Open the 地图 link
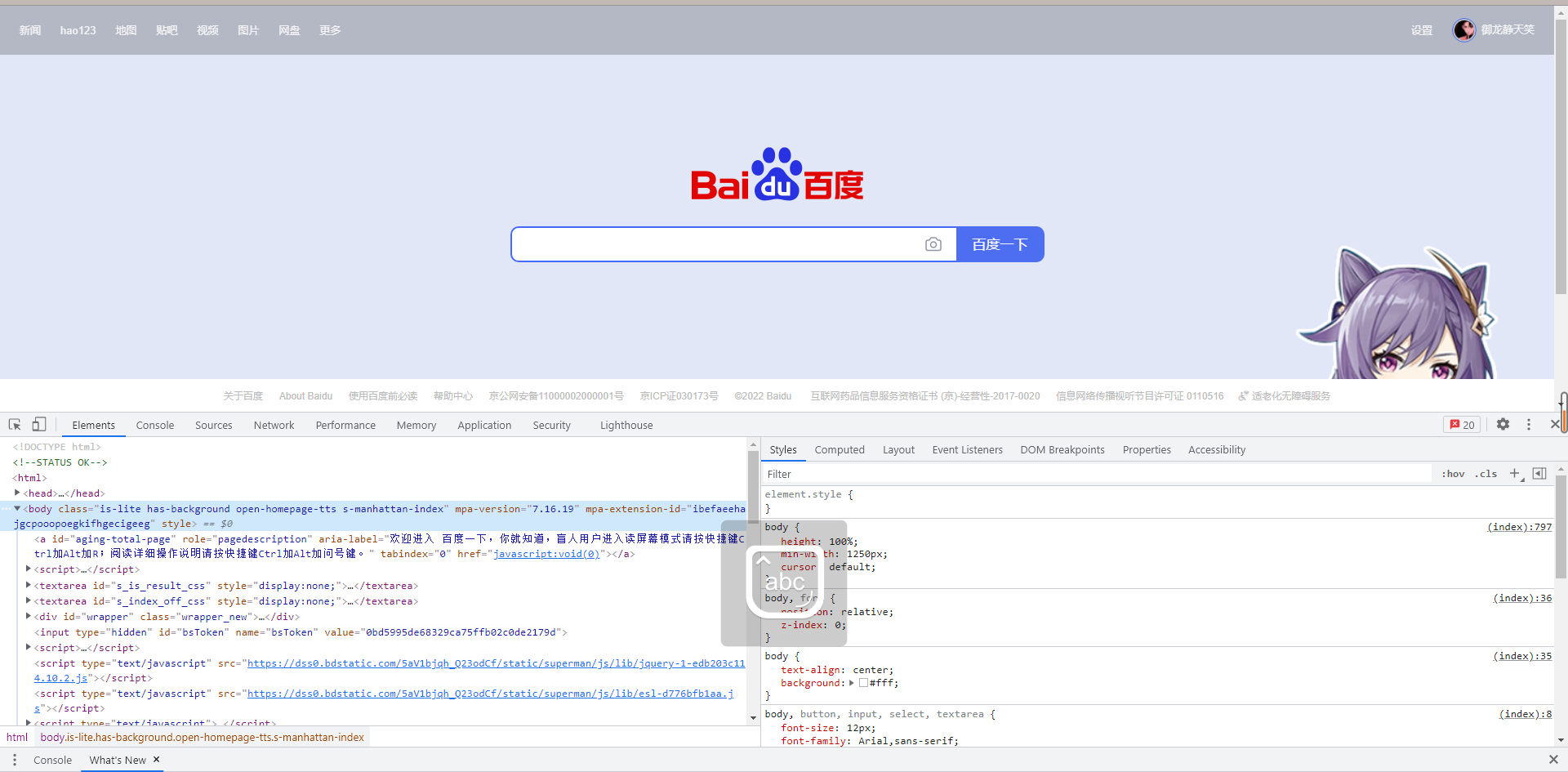The width and height of the screenshot is (1568, 772). (x=126, y=30)
